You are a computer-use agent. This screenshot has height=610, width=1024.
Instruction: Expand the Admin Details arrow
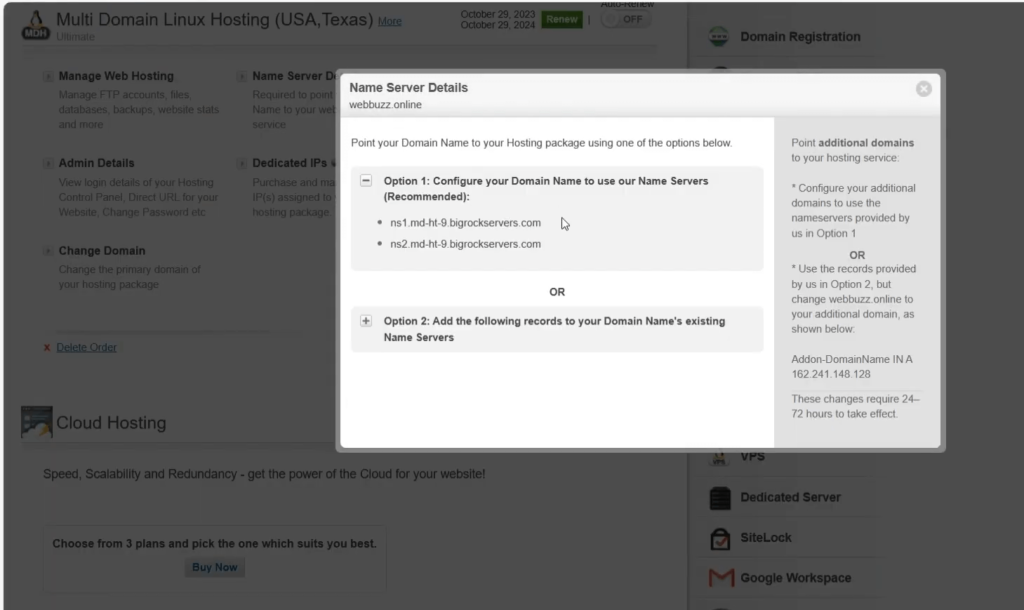click(48, 163)
